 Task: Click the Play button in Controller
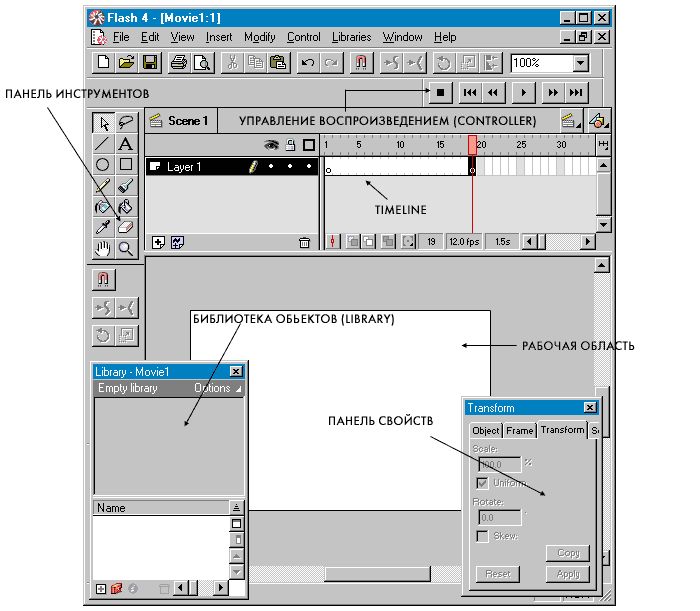pos(524,92)
